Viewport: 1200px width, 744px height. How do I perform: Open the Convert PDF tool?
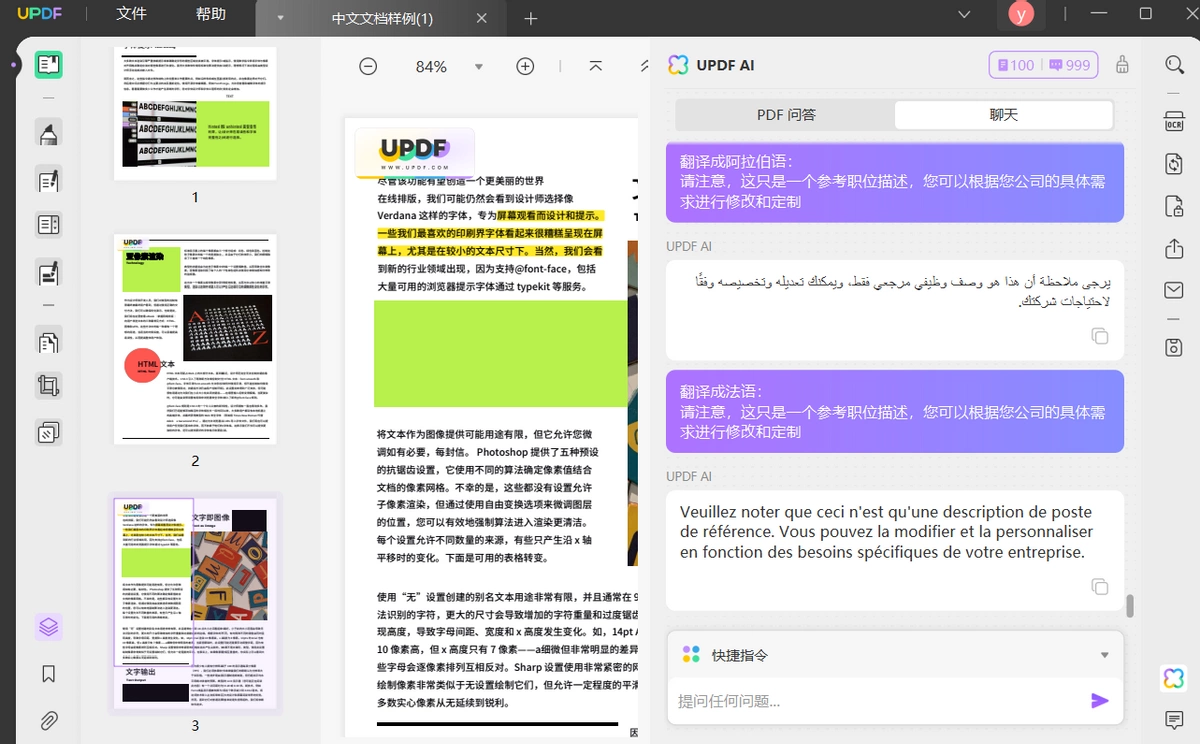(x=1174, y=164)
